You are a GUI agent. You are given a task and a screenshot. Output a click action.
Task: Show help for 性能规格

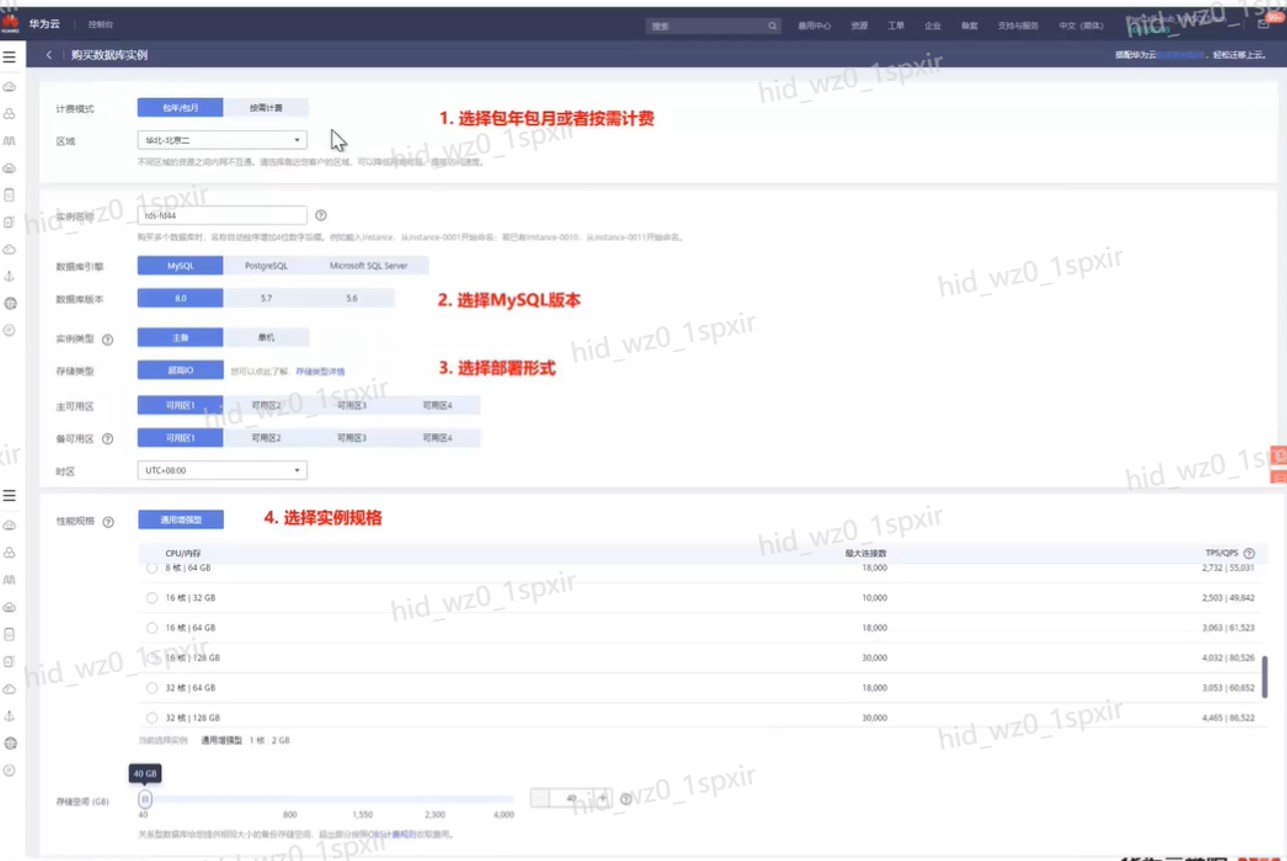coord(108,522)
